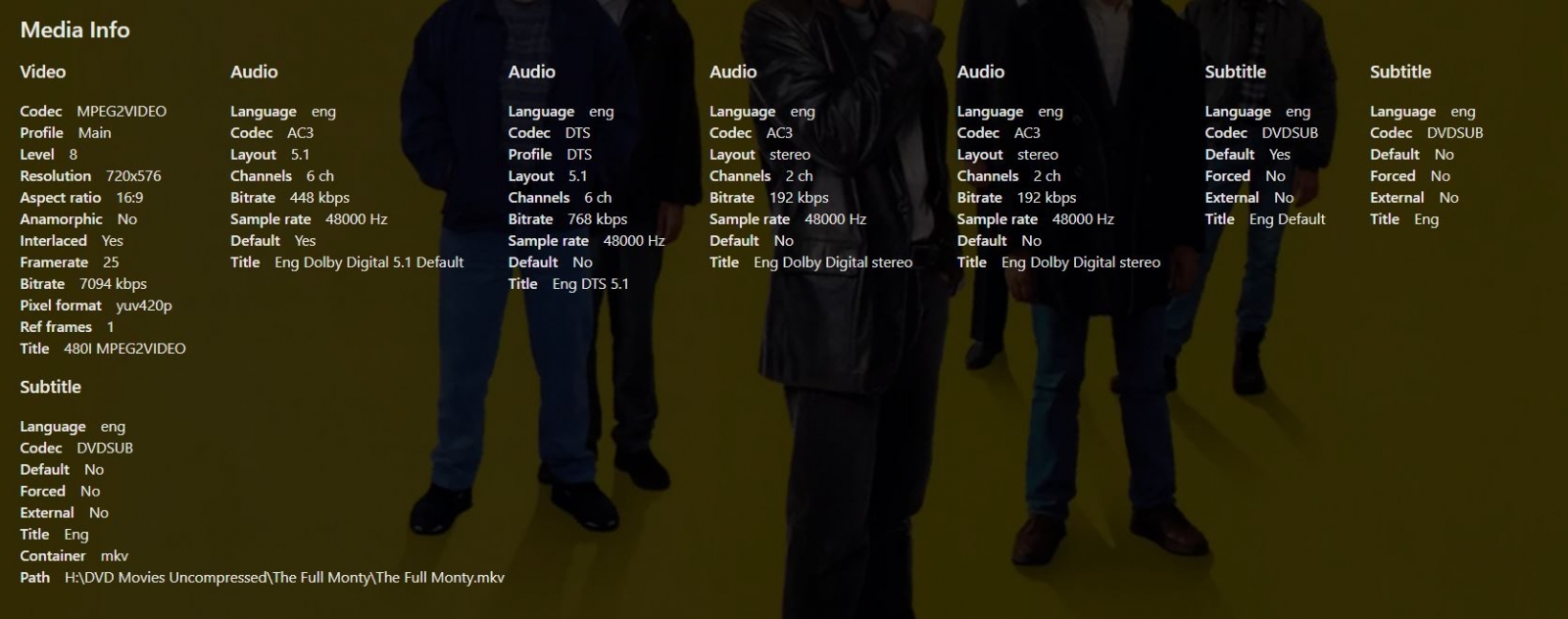The image size is (1568, 619).
Task: Click the DTS audio section heading
Action: click(531, 71)
